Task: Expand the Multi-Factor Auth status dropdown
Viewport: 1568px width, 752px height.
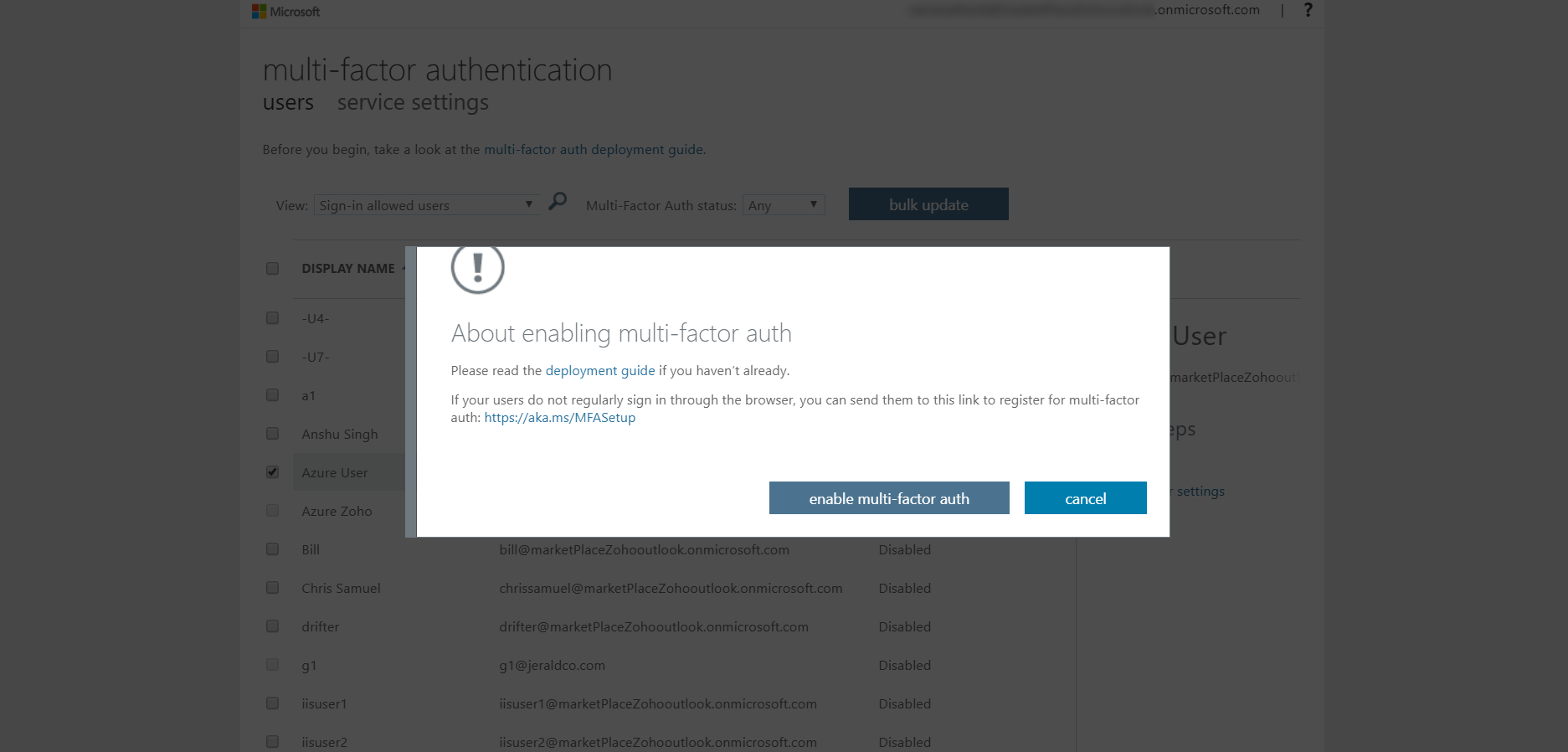Action: pos(783,205)
